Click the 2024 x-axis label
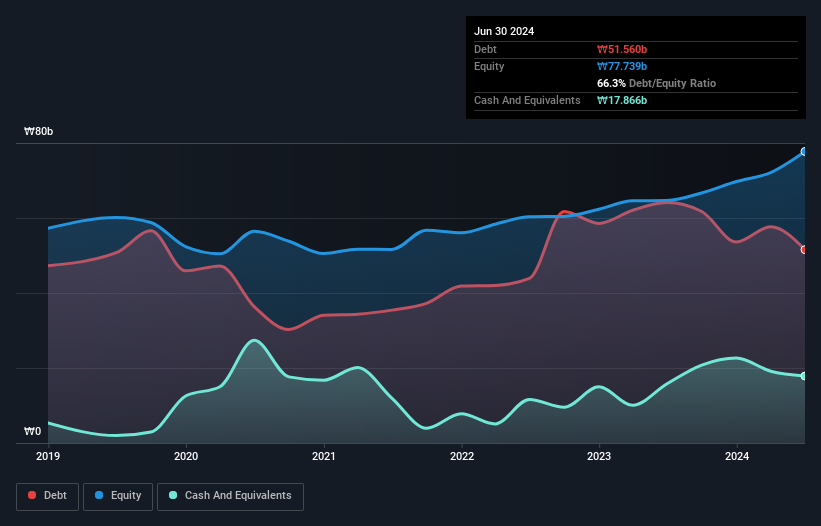This screenshot has width=821, height=526. click(x=737, y=456)
